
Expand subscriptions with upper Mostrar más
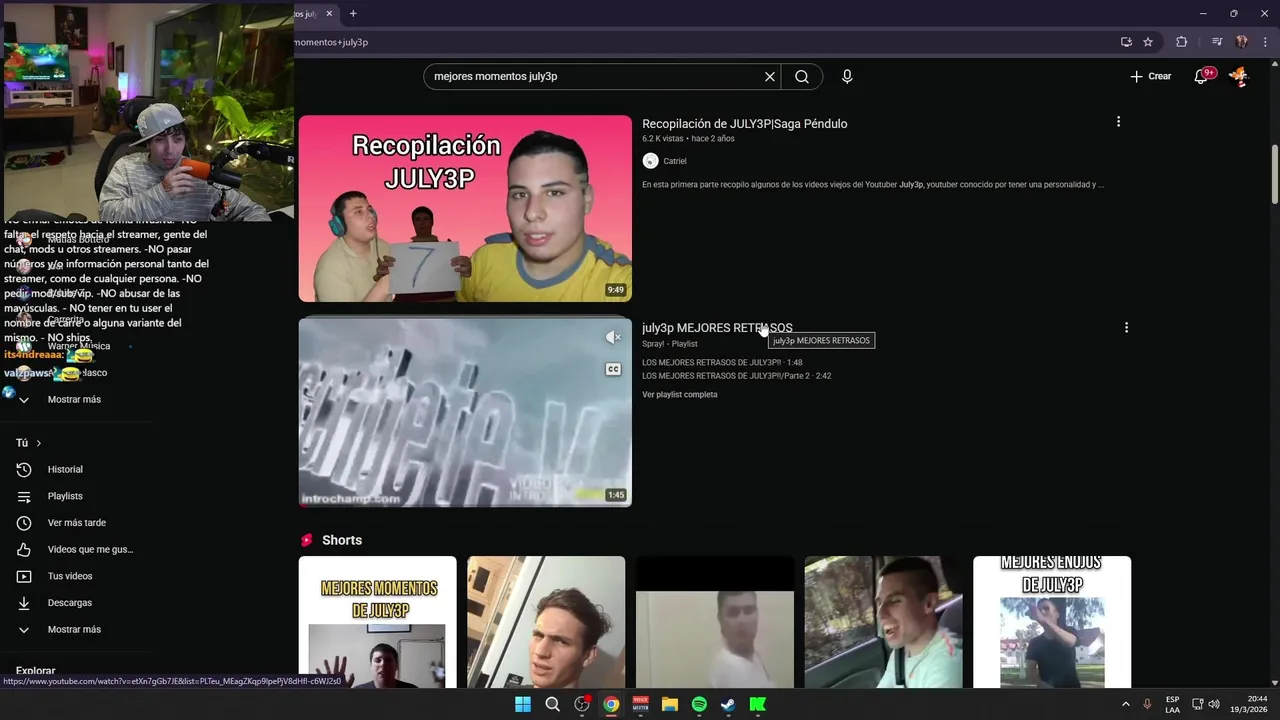tap(74, 400)
